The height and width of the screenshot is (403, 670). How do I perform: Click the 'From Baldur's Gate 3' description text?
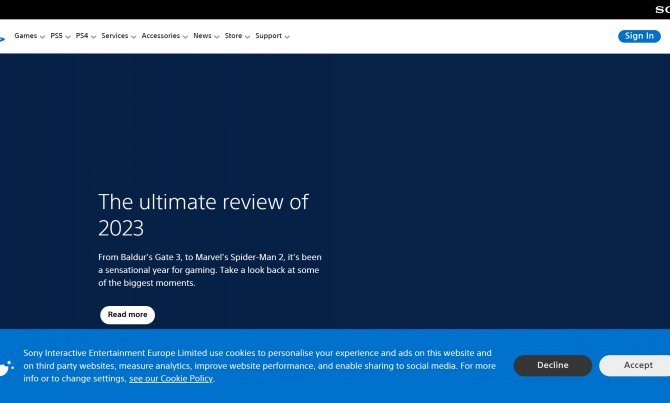coord(210,270)
